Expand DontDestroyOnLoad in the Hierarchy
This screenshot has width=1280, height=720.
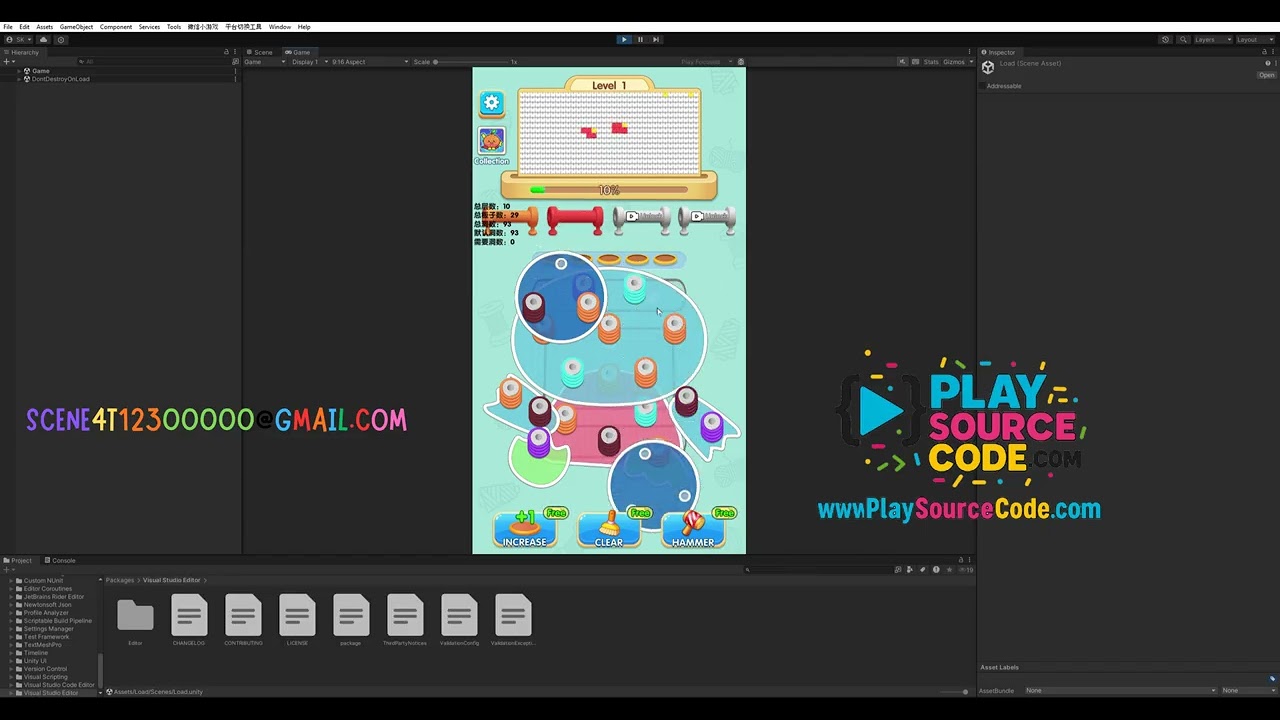(x=18, y=79)
